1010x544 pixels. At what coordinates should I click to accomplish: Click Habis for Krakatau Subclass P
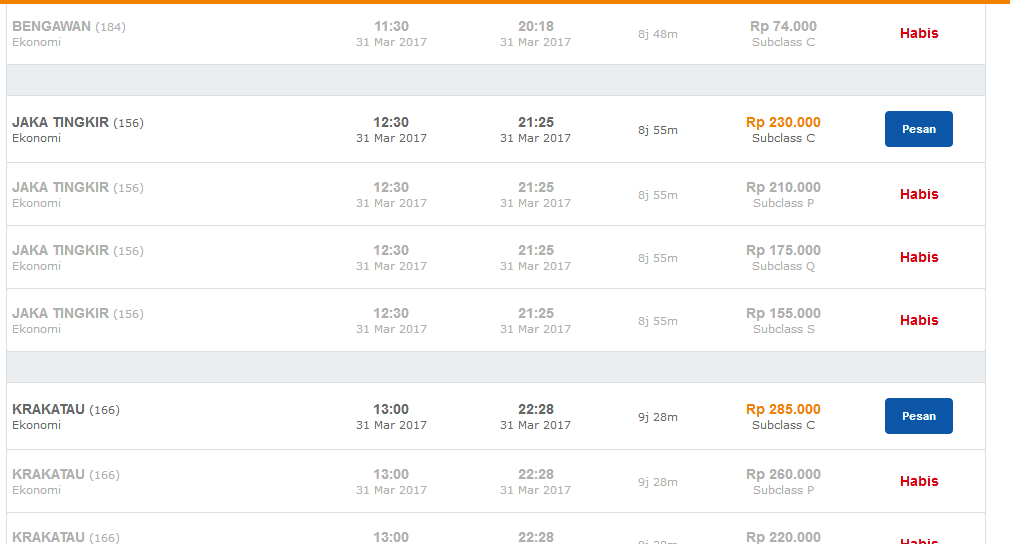pos(918,481)
